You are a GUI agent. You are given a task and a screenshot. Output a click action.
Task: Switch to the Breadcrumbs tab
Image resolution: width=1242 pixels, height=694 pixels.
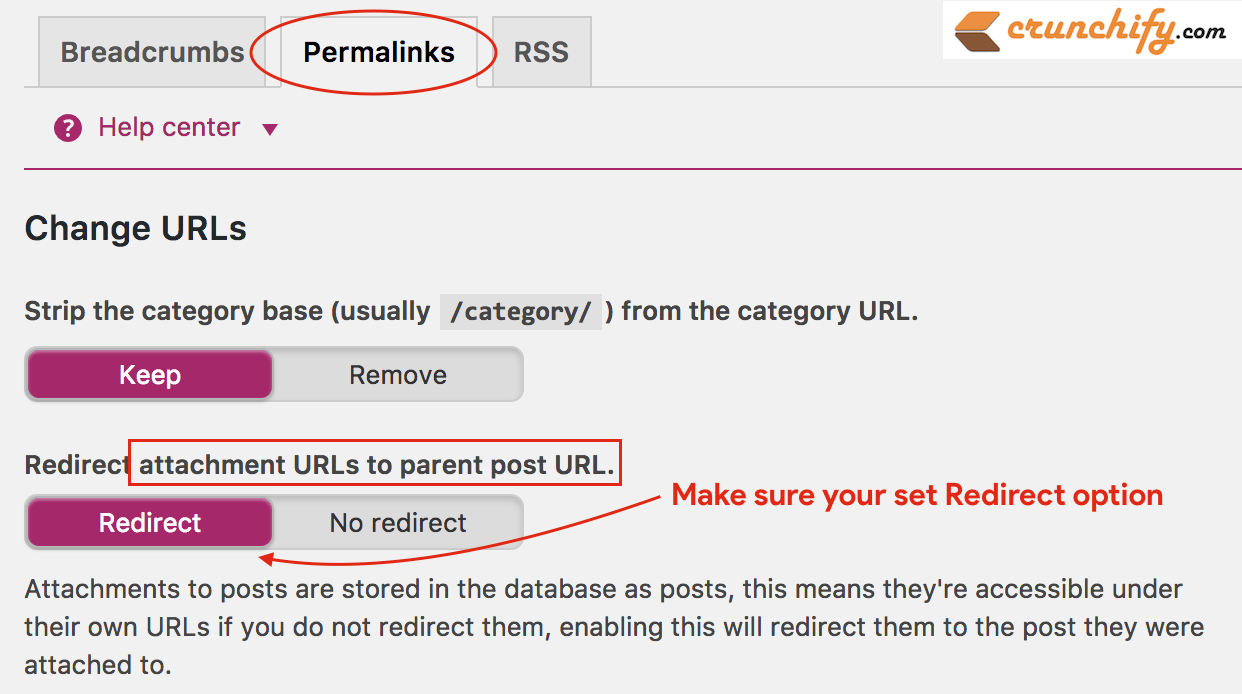point(152,52)
